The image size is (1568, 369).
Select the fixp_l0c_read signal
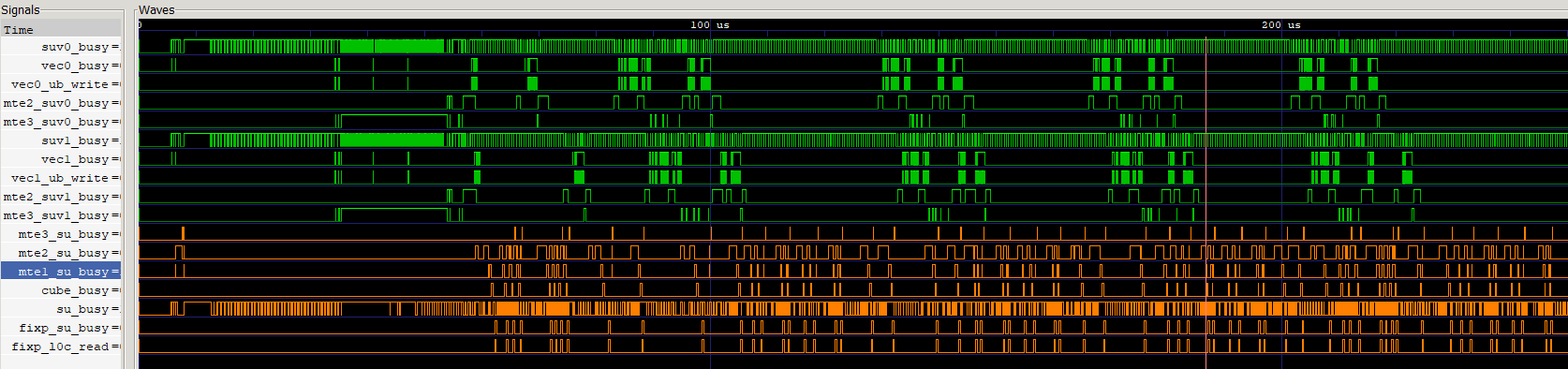[61, 347]
